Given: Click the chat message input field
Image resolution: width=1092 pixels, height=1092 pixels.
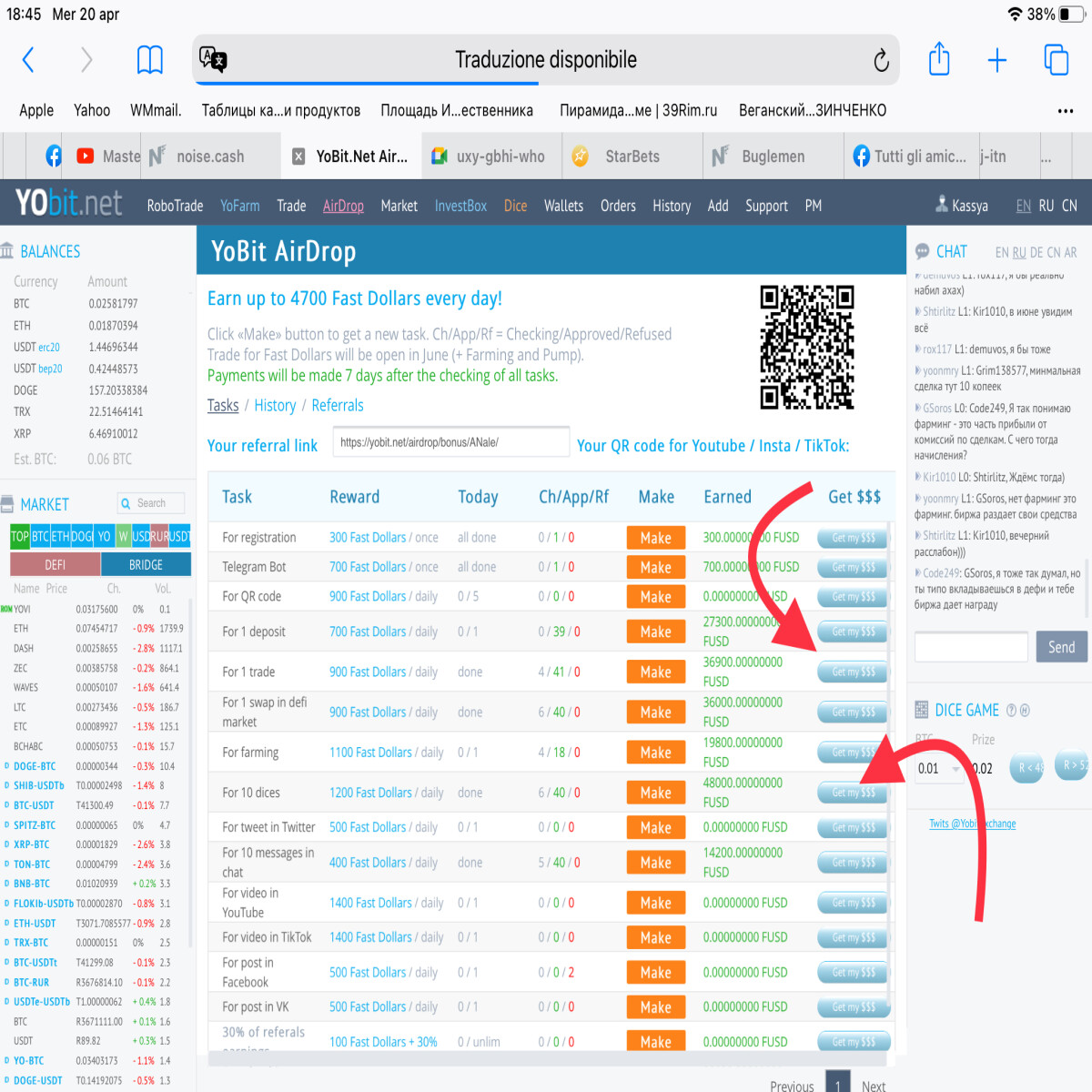Looking at the screenshot, I should point(971,647).
